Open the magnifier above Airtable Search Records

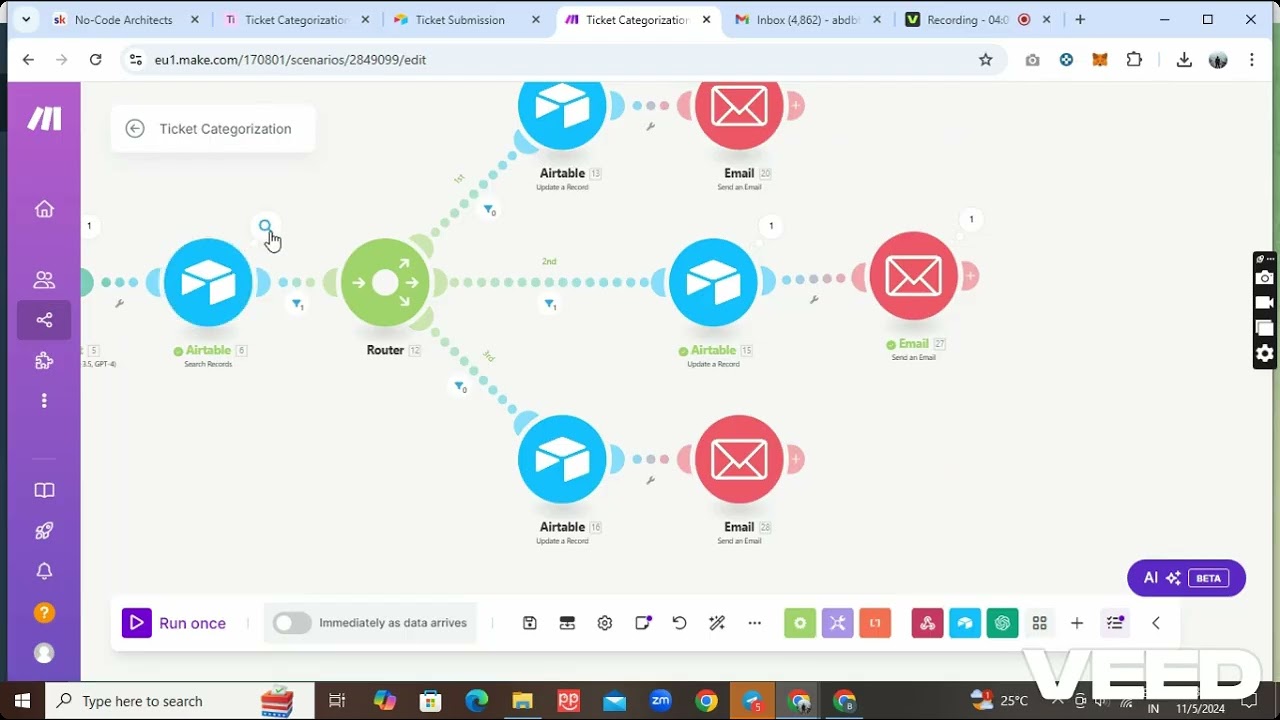point(265,227)
